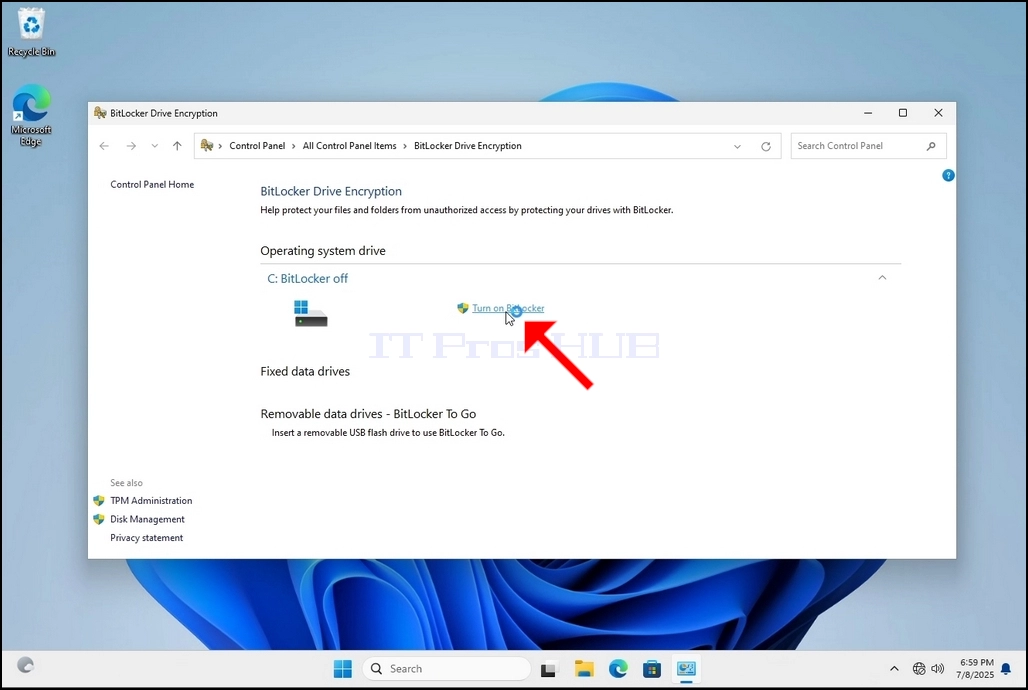Click the Fixed data drives heading

305,371
